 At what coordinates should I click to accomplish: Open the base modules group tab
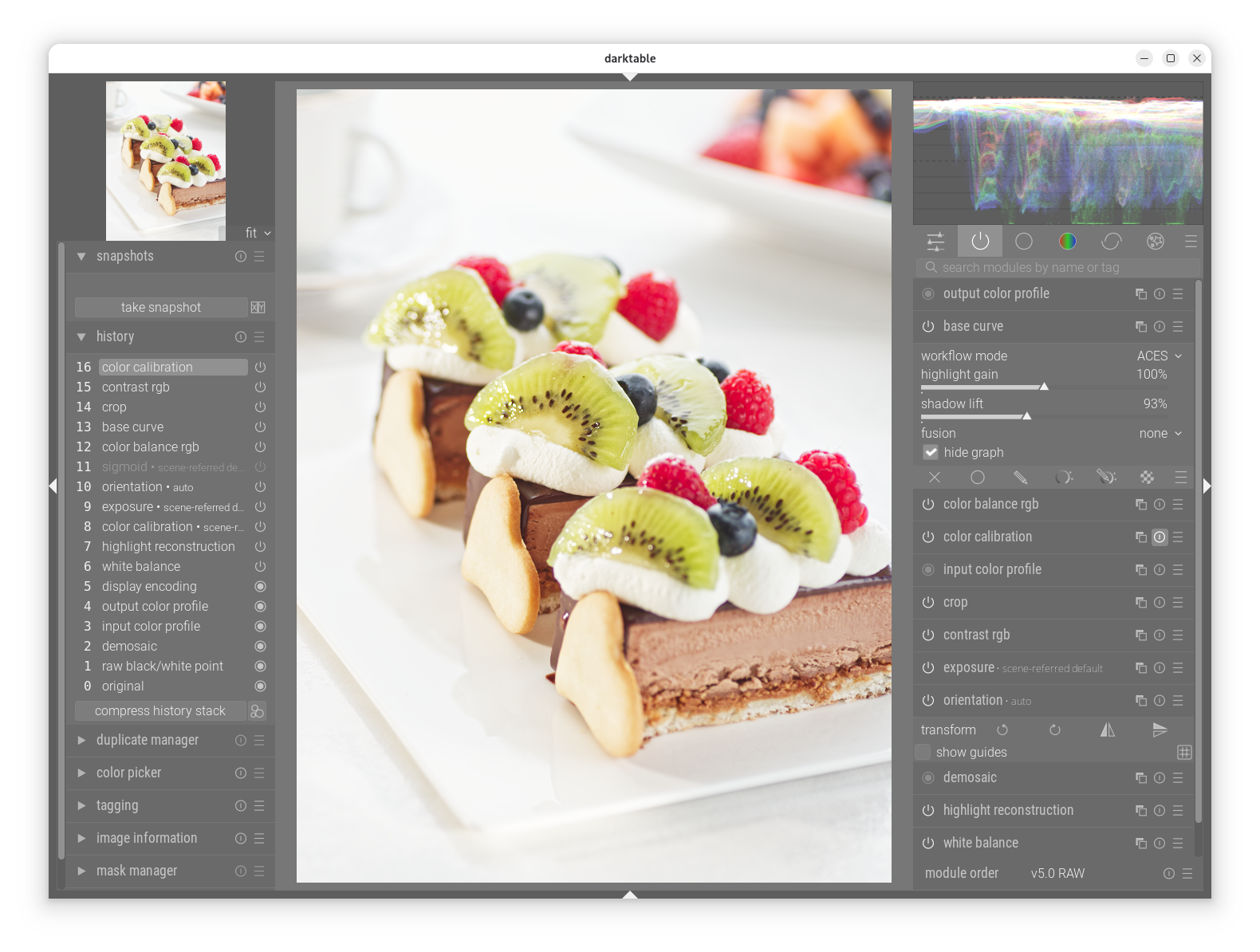1024,242
